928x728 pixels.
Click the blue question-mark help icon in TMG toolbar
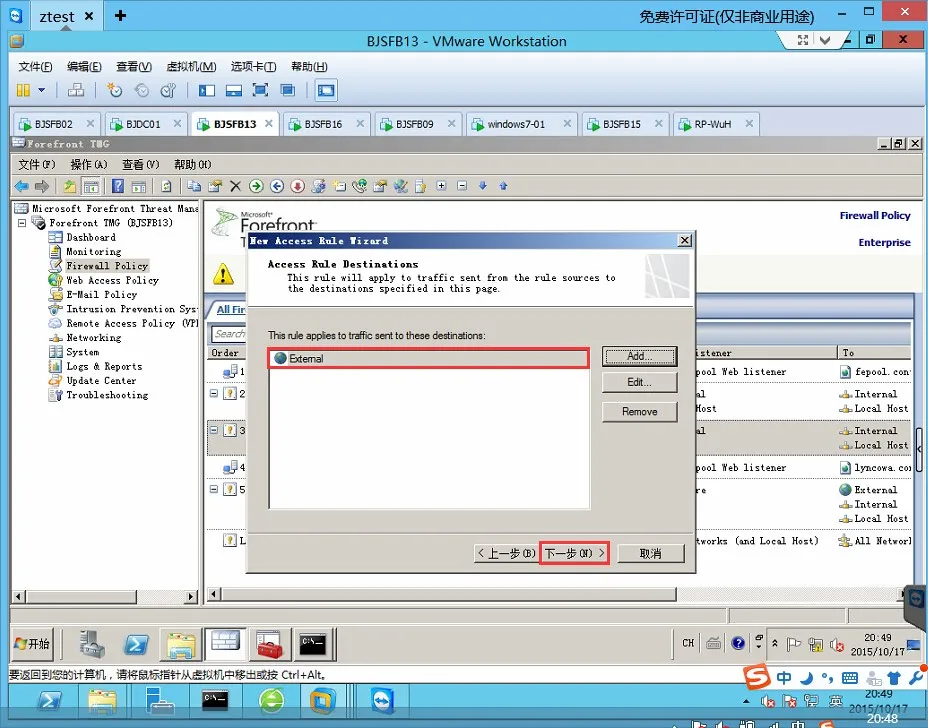click(118, 186)
